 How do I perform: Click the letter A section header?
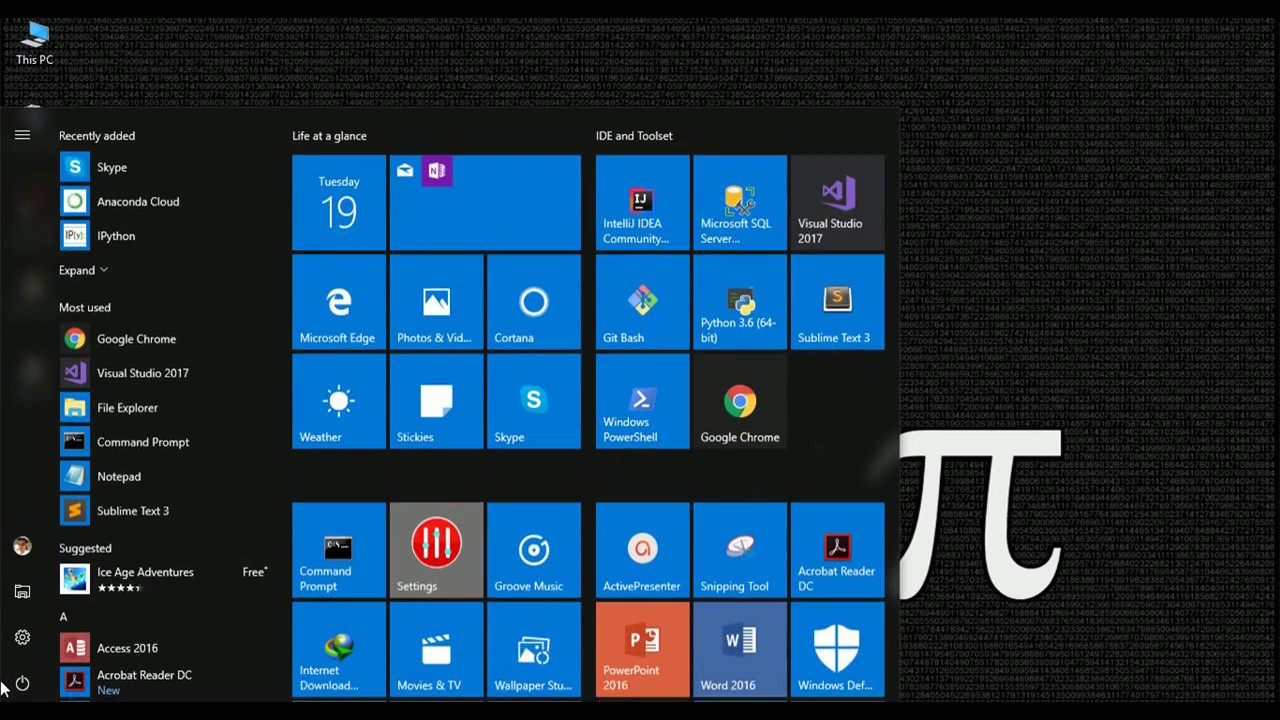pyautogui.click(x=63, y=617)
